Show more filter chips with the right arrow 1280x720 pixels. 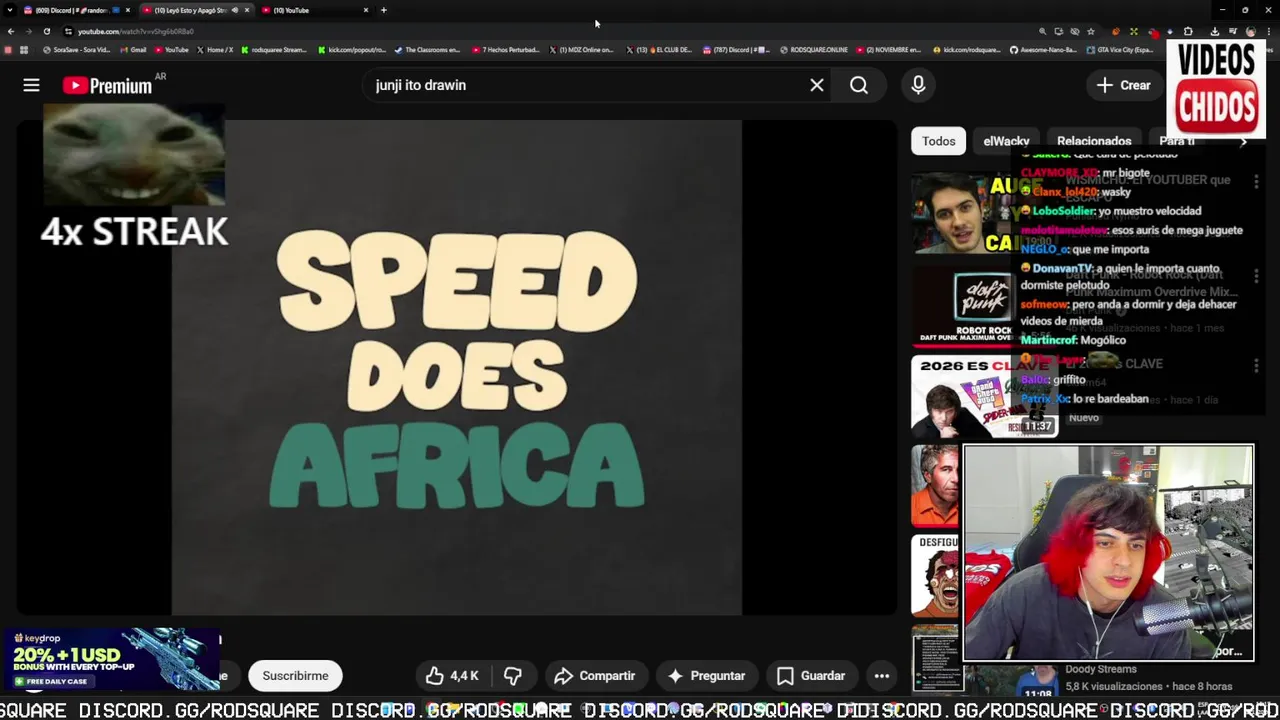point(1243,141)
